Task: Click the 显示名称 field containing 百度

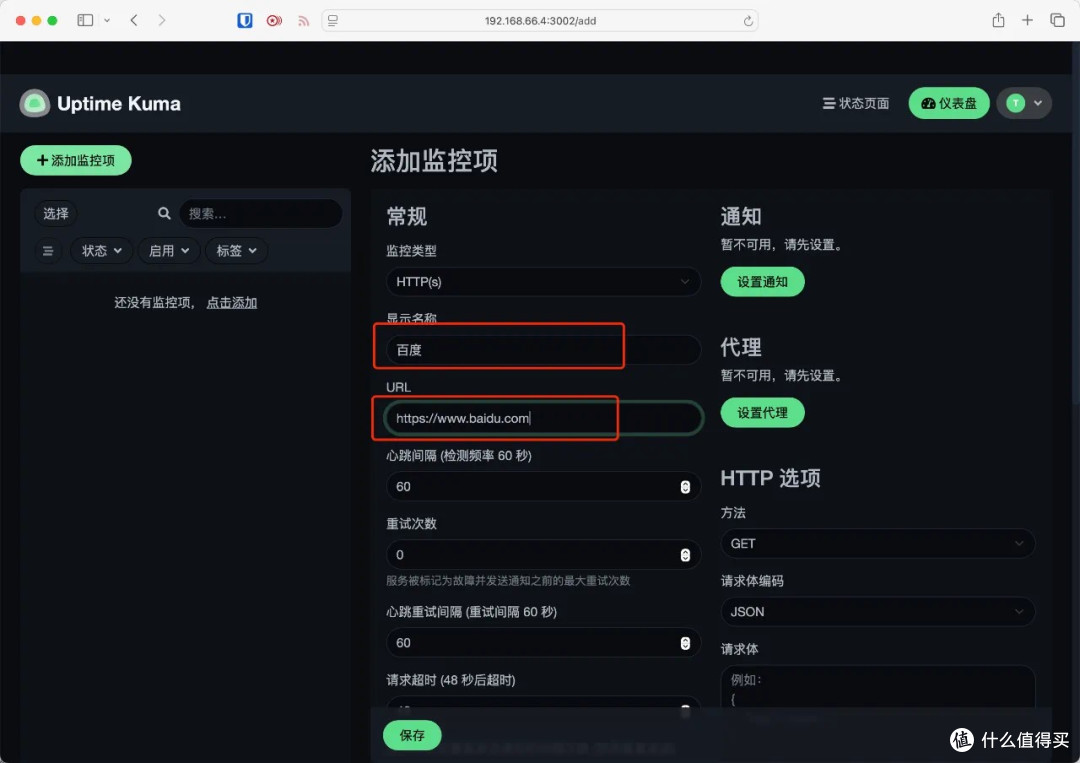Action: click(x=543, y=350)
